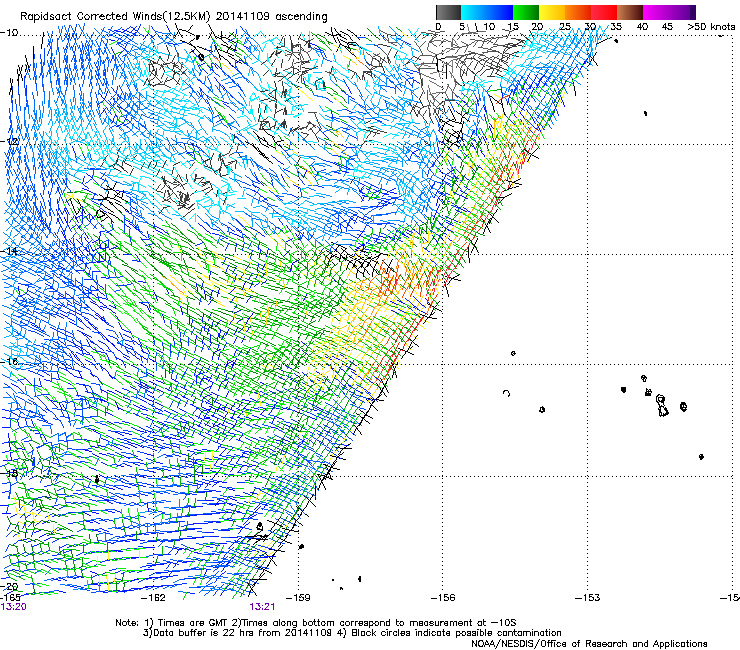Click the legend label '45'
Image resolution: width=740 pixels, height=650 pixels.
click(667, 27)
